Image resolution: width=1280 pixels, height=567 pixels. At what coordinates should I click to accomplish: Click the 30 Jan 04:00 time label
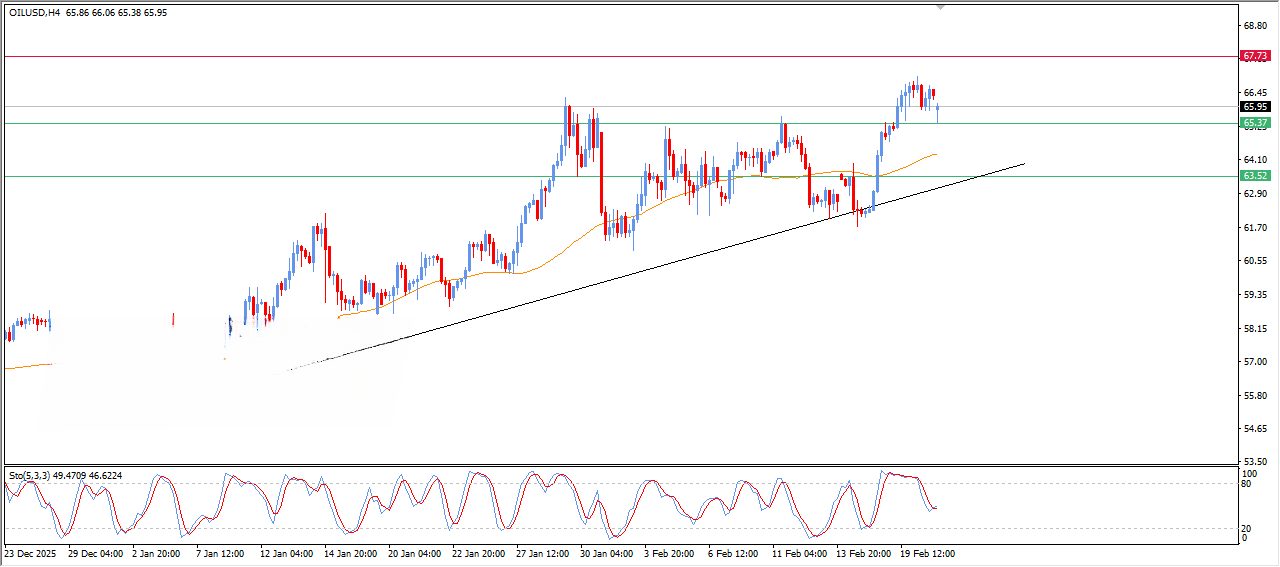pyautogui.click(x=607, y=552)
